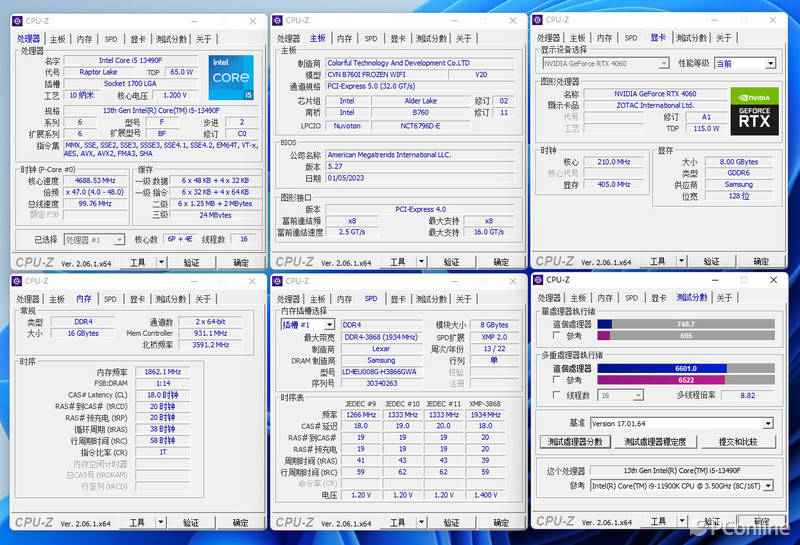Open 工具 dropdown arrow in bench window
This screenshot has height=545, width=800.
coord(682,522)
